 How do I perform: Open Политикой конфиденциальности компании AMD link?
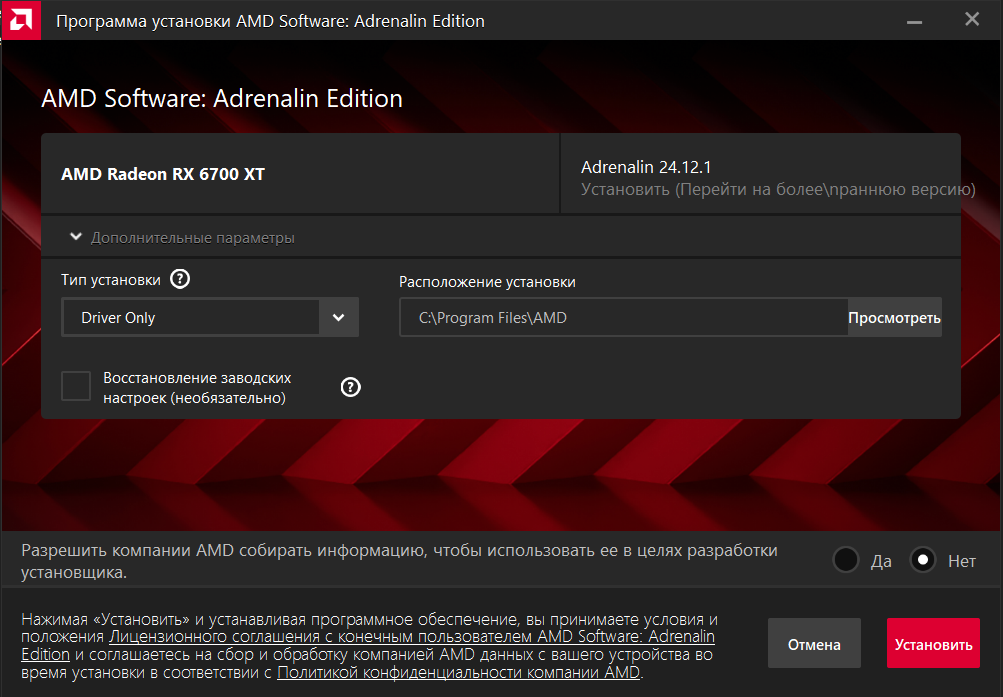(x=459, y=672)
